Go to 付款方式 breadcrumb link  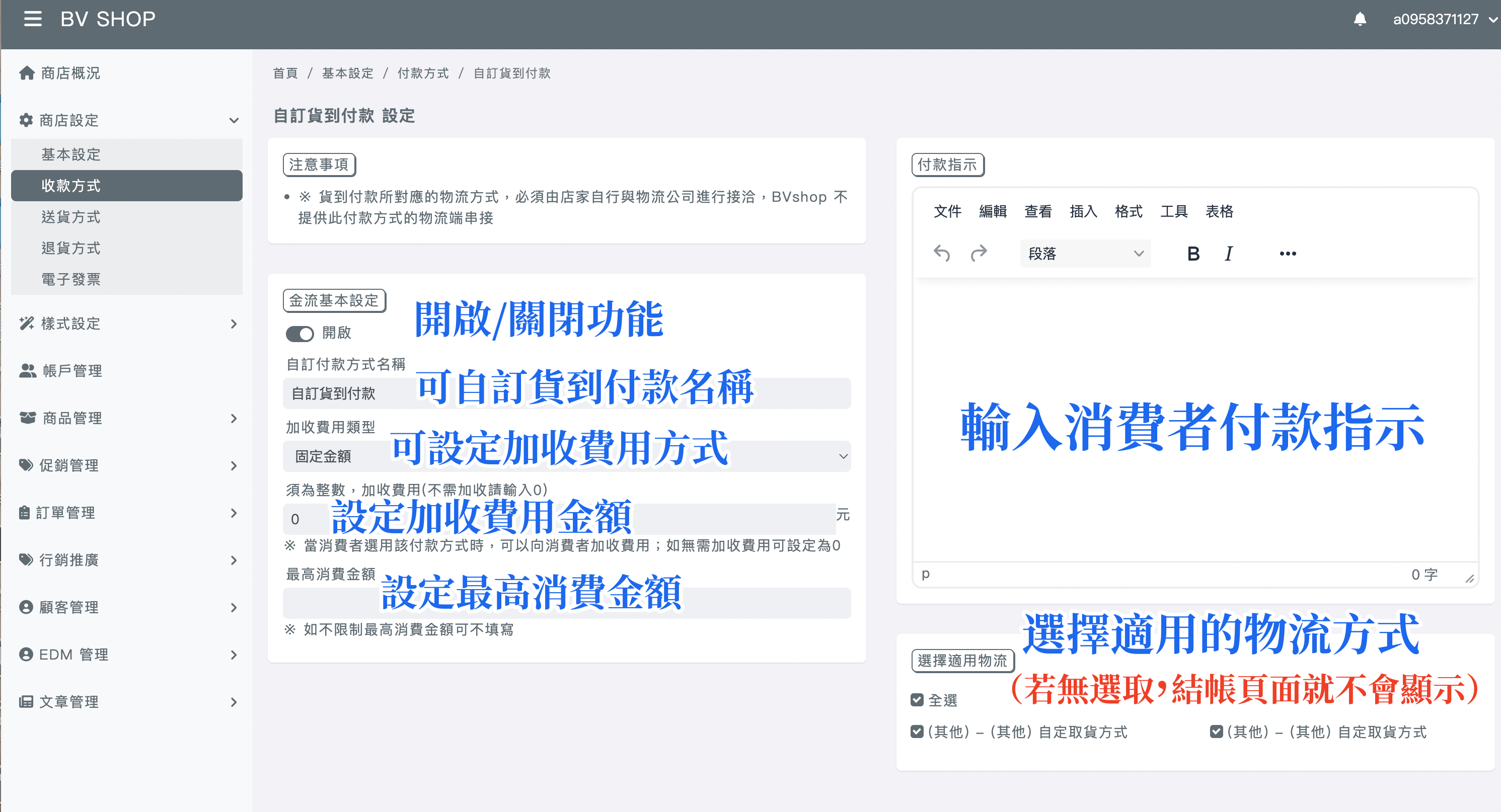pyautogui.click(x=423, y=73)
